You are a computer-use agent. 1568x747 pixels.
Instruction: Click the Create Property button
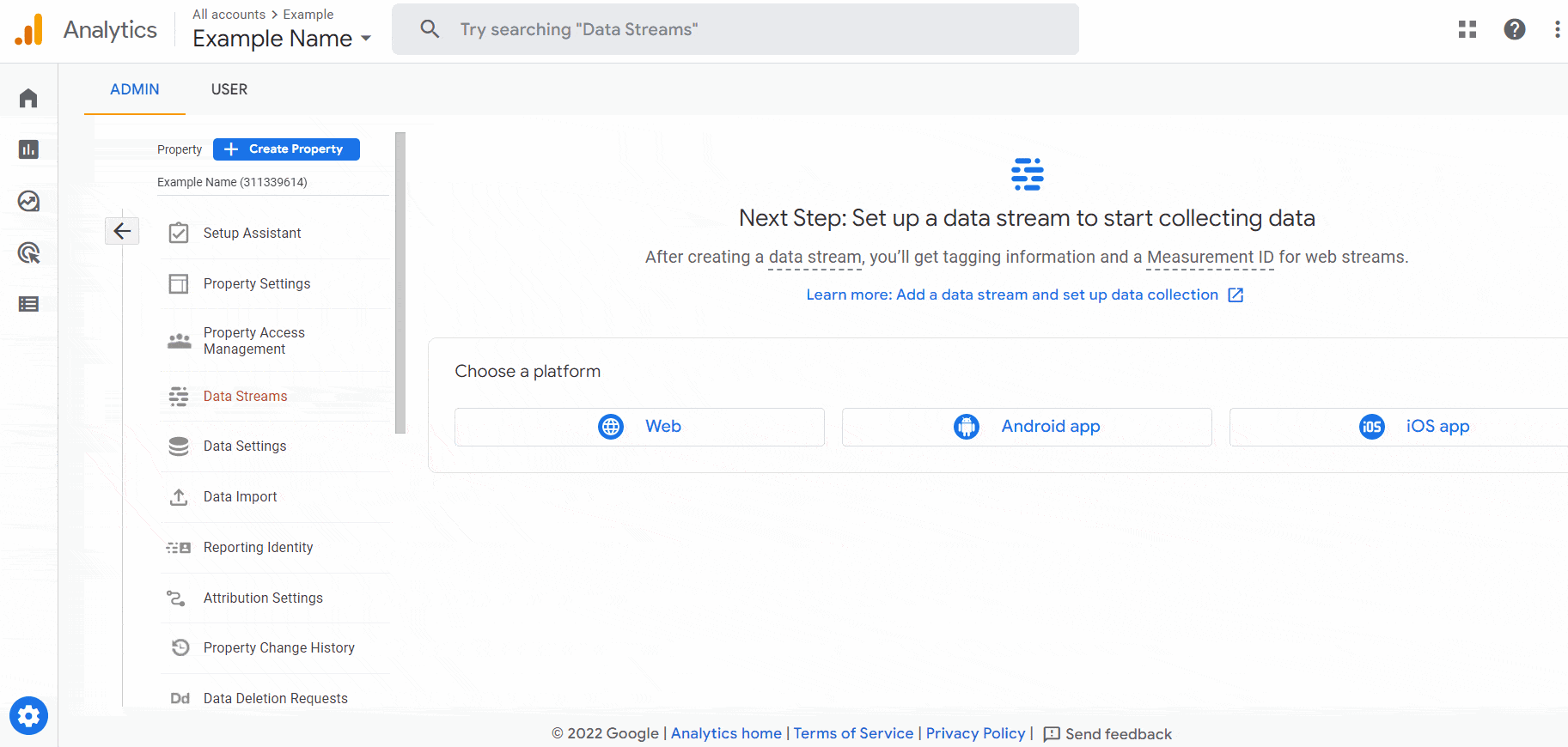tap(286, 149)
